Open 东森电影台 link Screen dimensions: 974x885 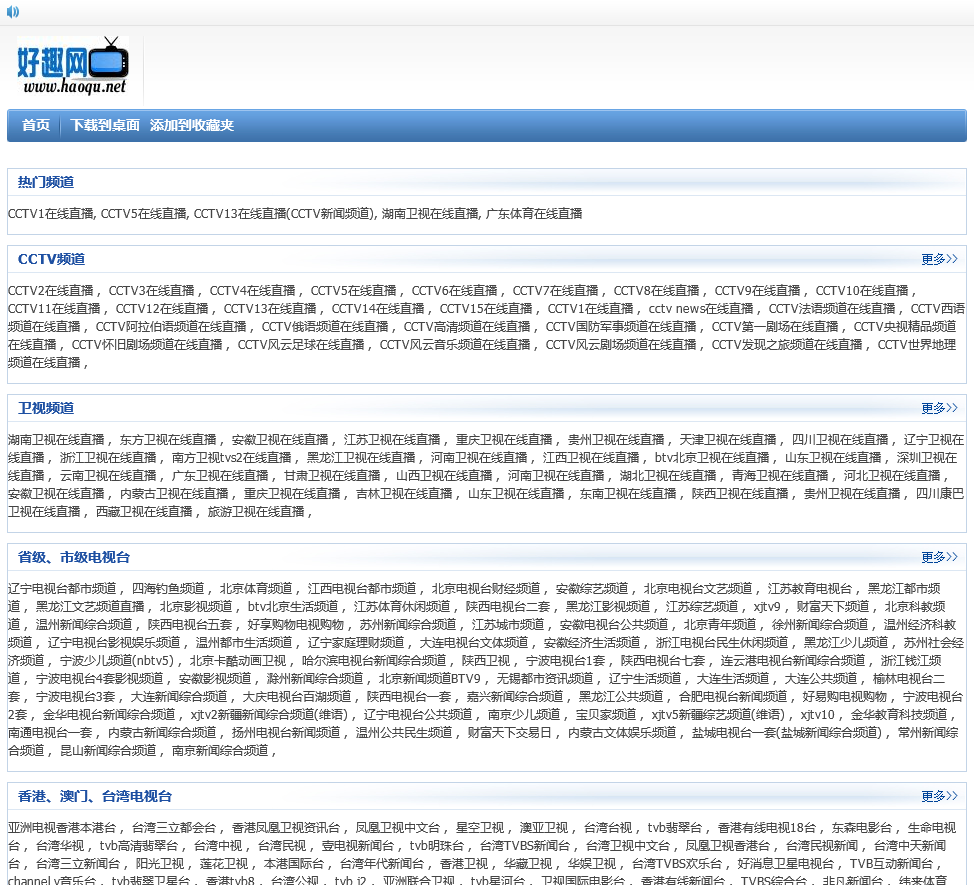pyautogui.click(x=862, y=828)
